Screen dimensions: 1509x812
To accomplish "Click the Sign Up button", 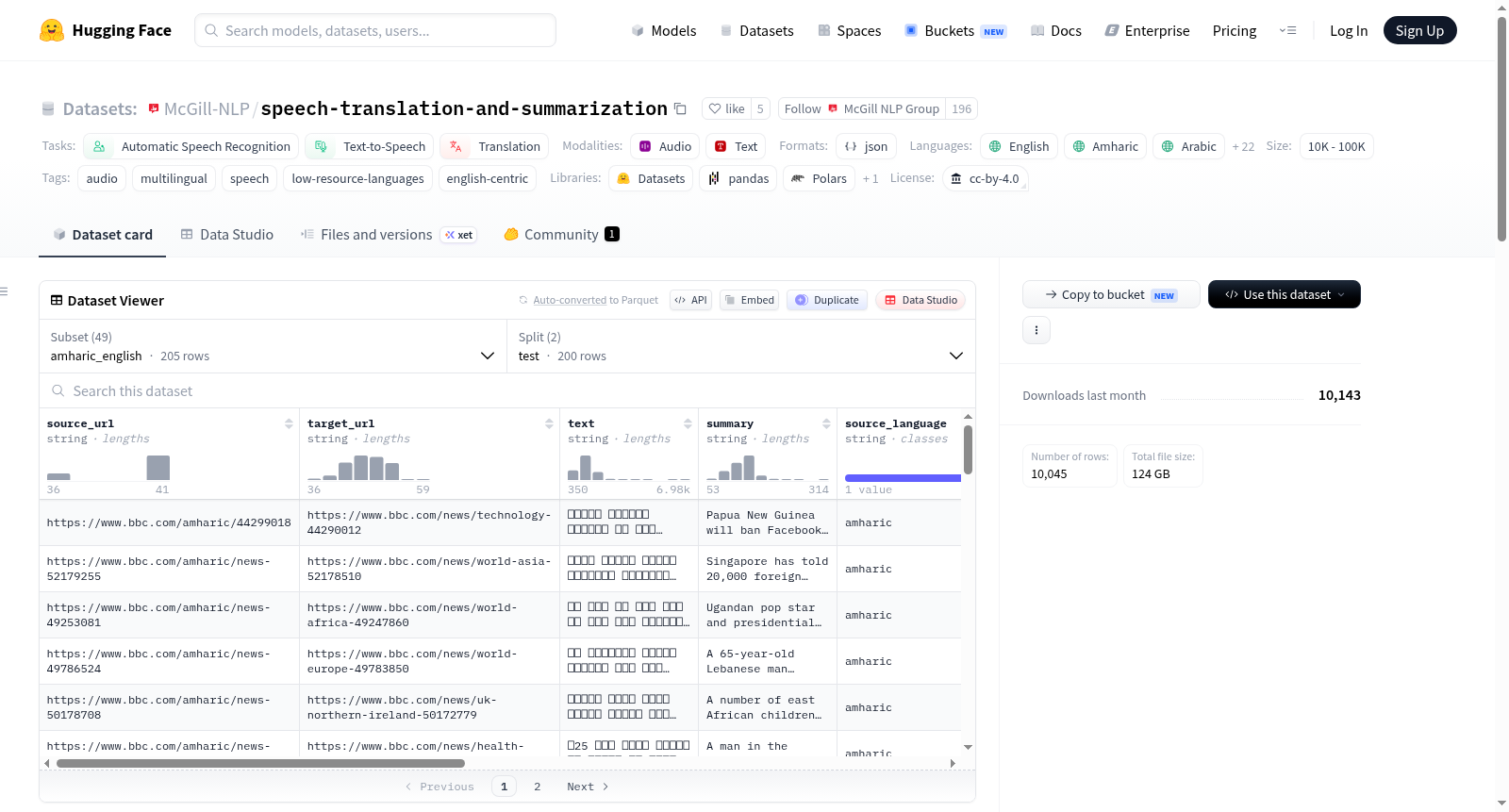I will pyautogui.click(x=1419, y=30).
